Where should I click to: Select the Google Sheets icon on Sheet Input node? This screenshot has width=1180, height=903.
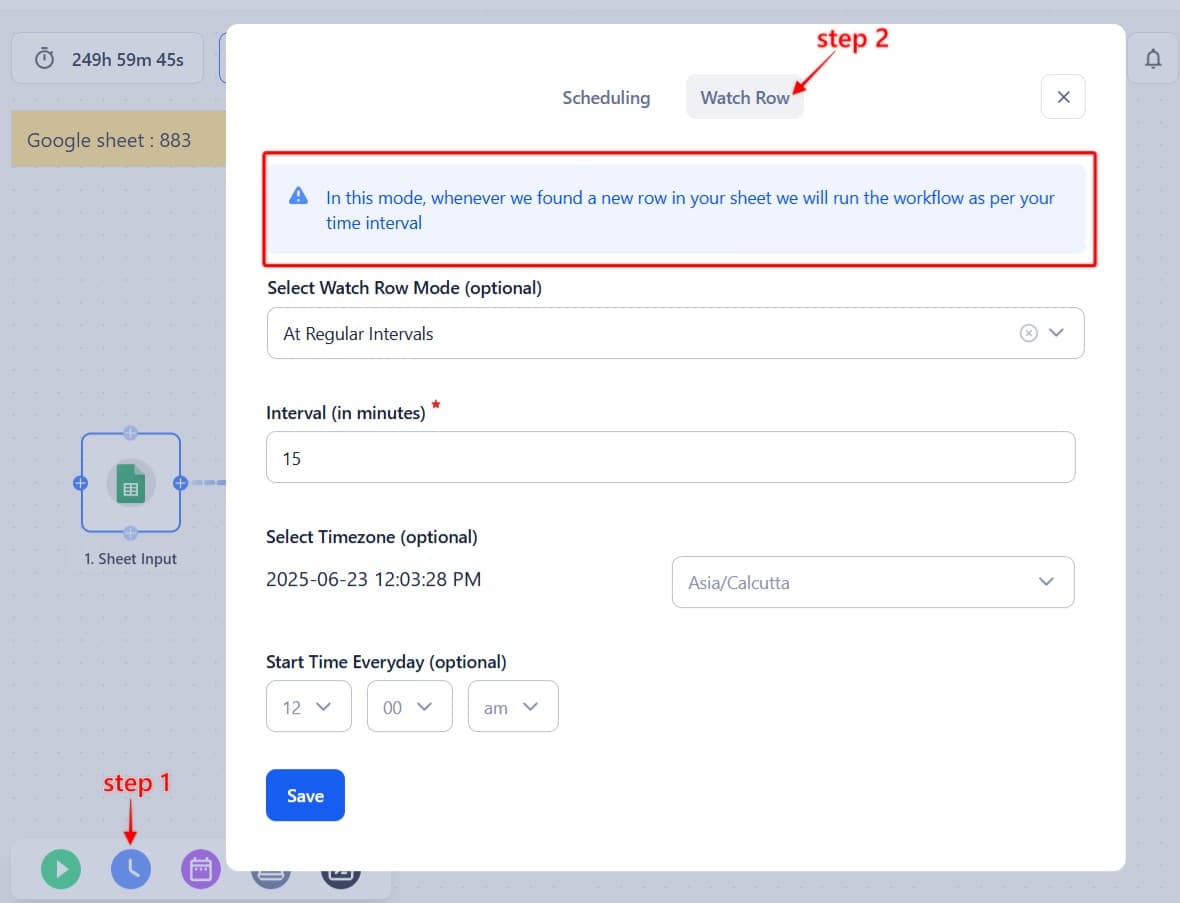click(131, 483)
